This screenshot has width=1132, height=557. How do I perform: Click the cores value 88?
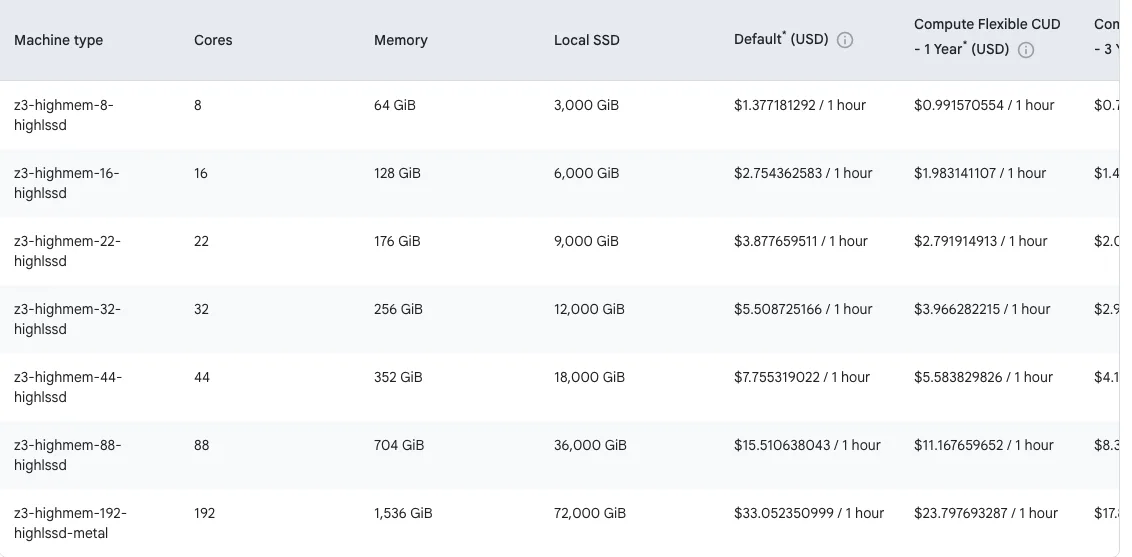pos(201,444)
